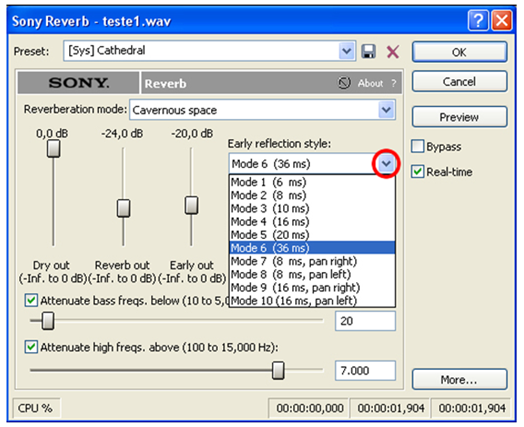Delete preset with the red X icon
This screenshot has height=427, width=524.
pos(393,52)
